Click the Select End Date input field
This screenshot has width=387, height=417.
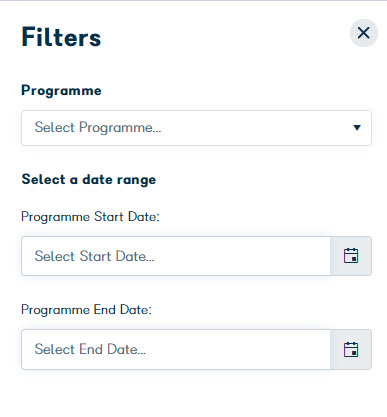pyautogui.click(x=176, y=349)
